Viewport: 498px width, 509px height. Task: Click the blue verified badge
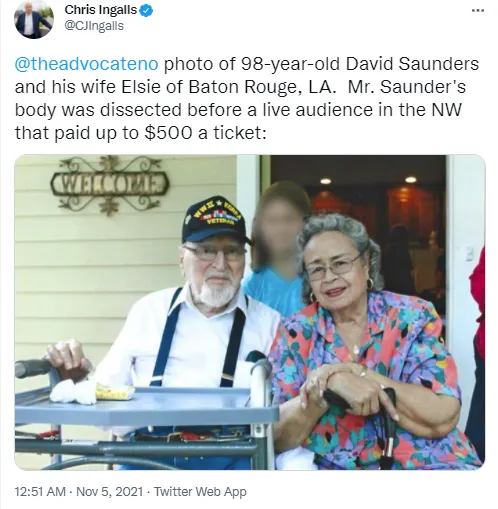pyautogui.click(x=146, y=11)
